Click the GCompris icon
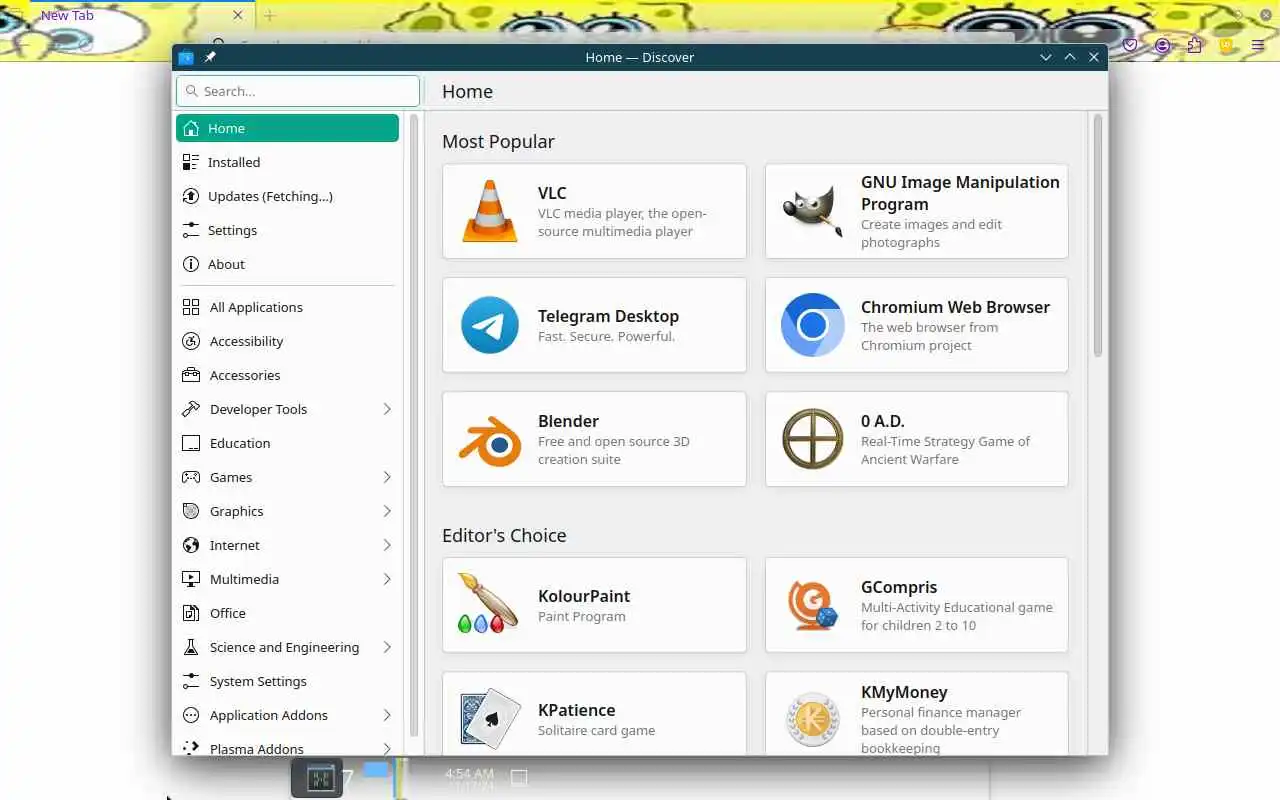This screenshot has width=1280, height=800. coord(812,605)
